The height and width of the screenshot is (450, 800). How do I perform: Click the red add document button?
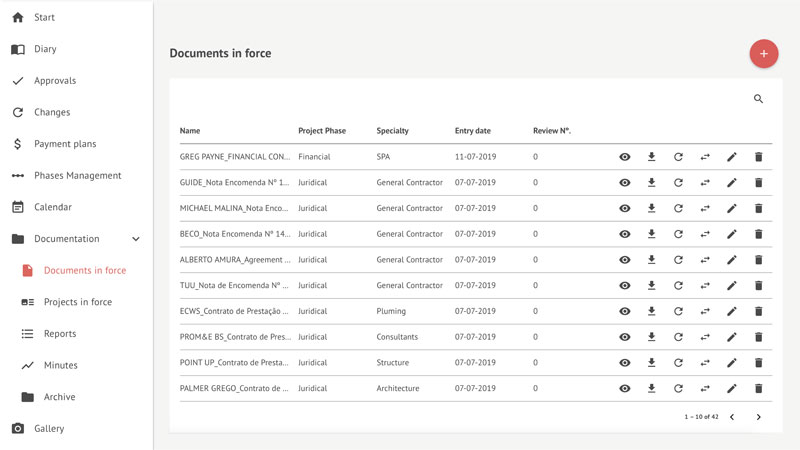pyautogui.click(x=764, y=54)
